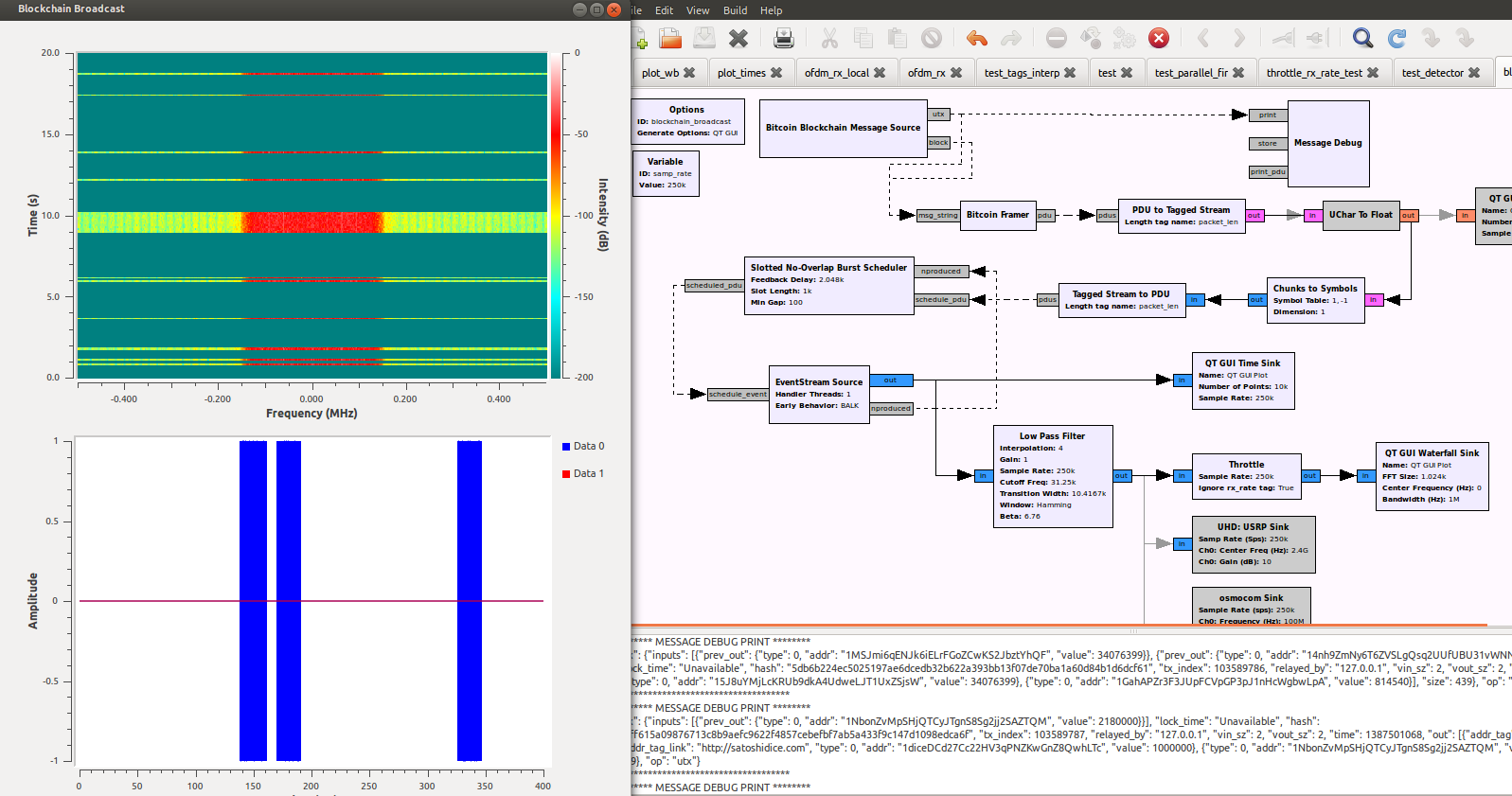Viewport: 1512px width, 796px height.
Task: Click the Save flow graph toolbar icon
Action: point(703,38)
